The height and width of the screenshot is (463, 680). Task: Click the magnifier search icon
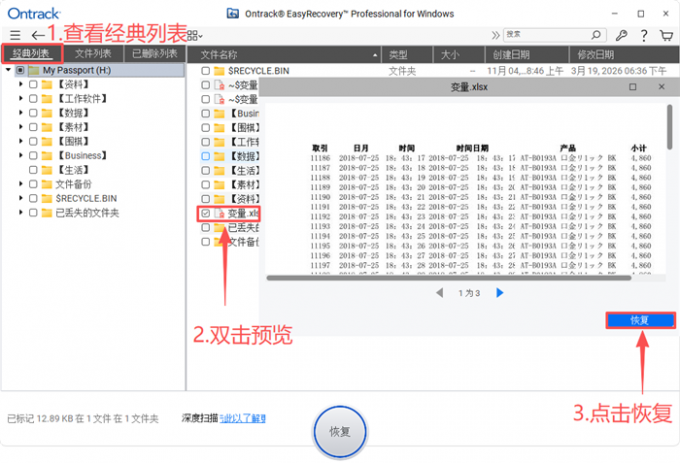tap(596, 35)
